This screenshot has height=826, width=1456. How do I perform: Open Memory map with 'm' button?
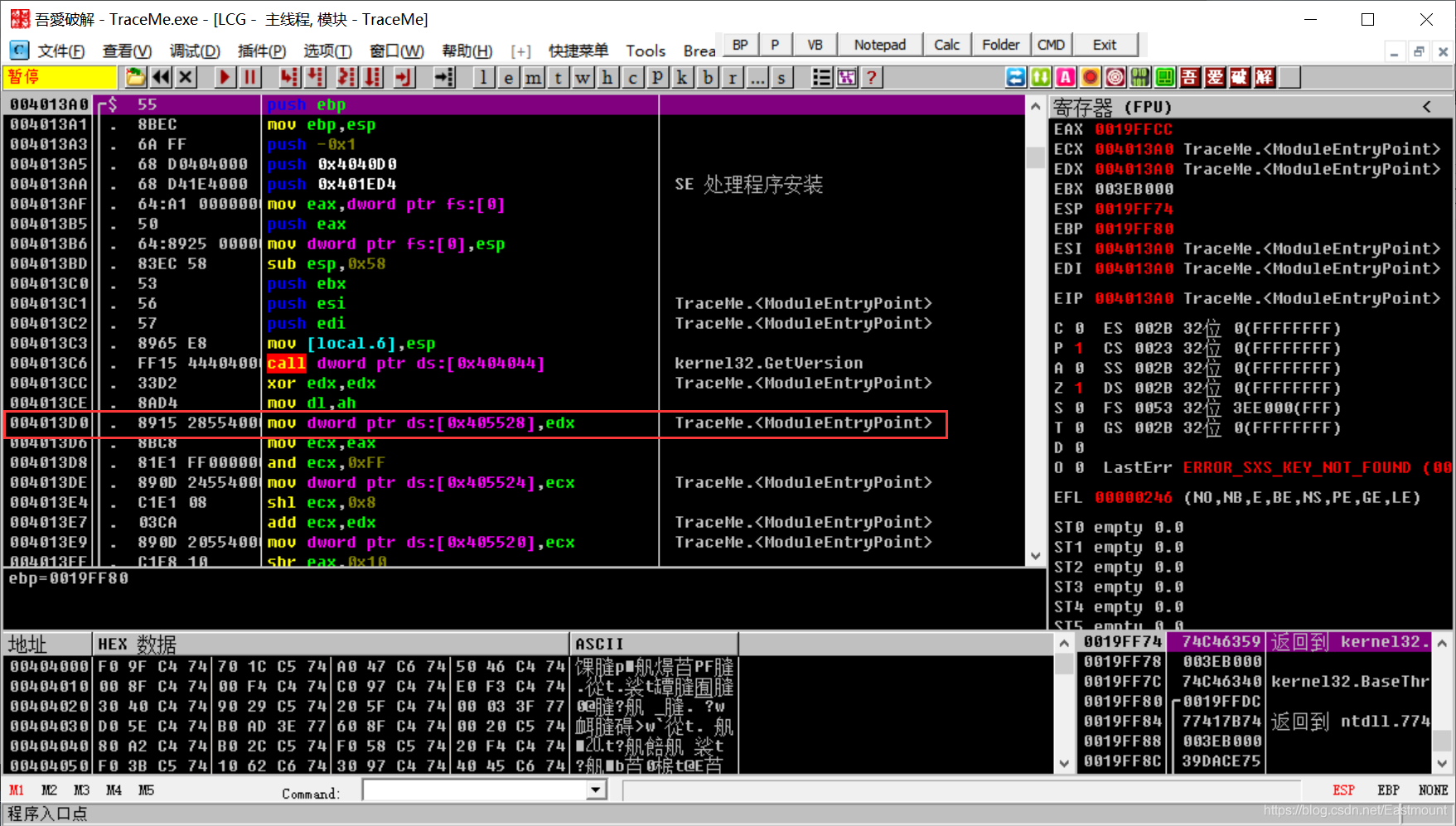tap(533, 78)
